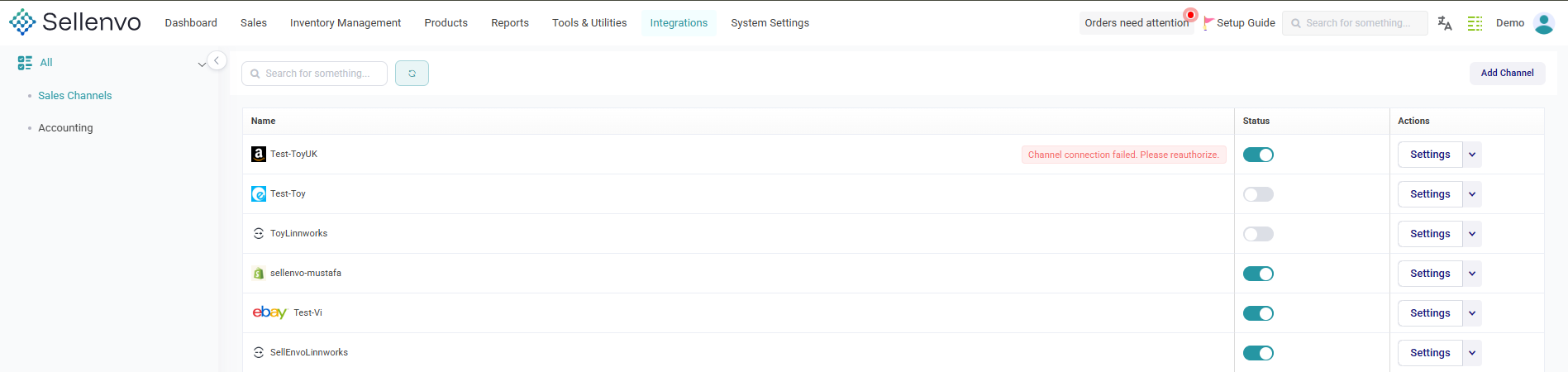Select the All sidebar category

[x=46, y=63]
